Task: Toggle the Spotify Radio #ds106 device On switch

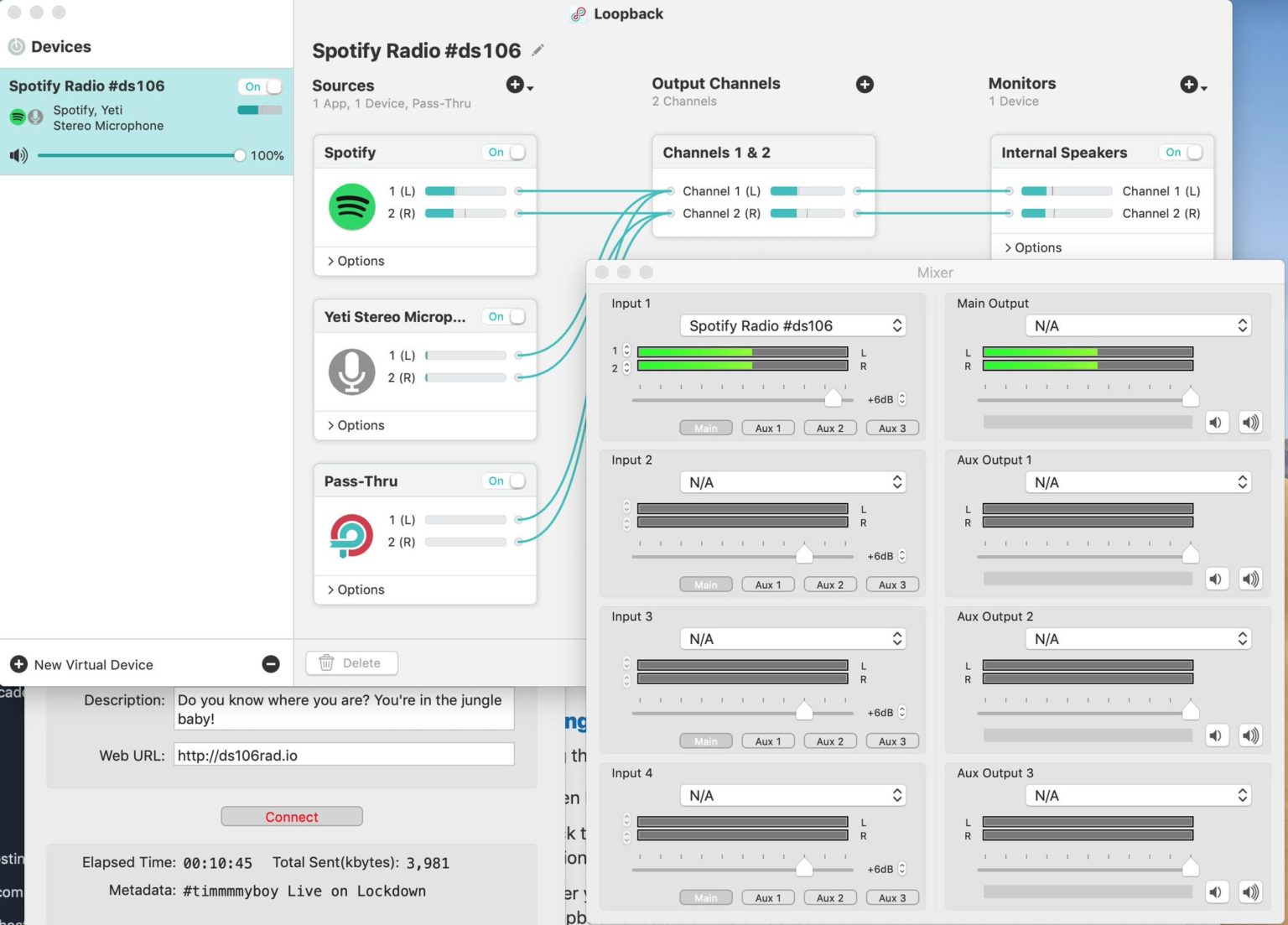Action: pos(260,86)
